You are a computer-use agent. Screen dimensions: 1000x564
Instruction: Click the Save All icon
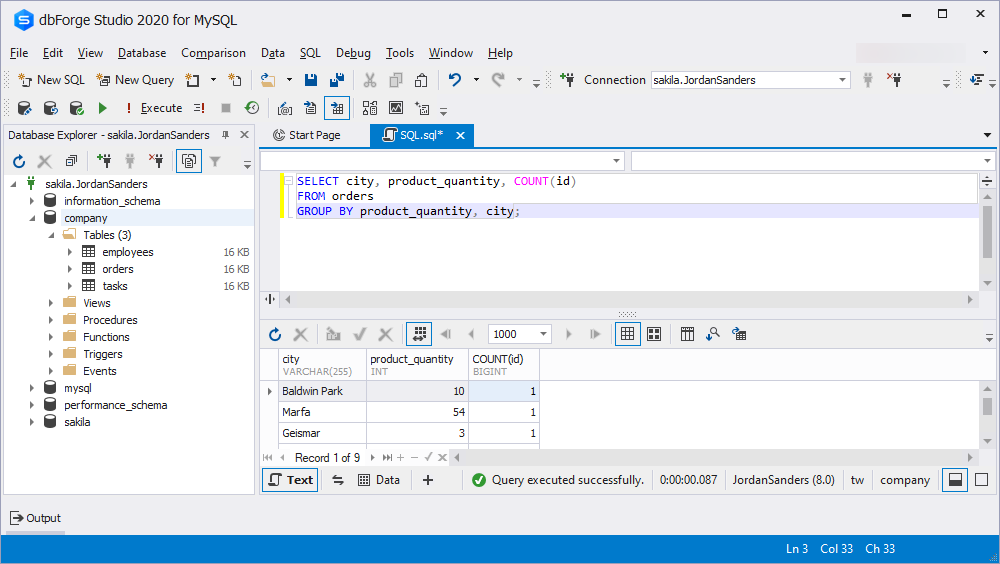point(337,80)
